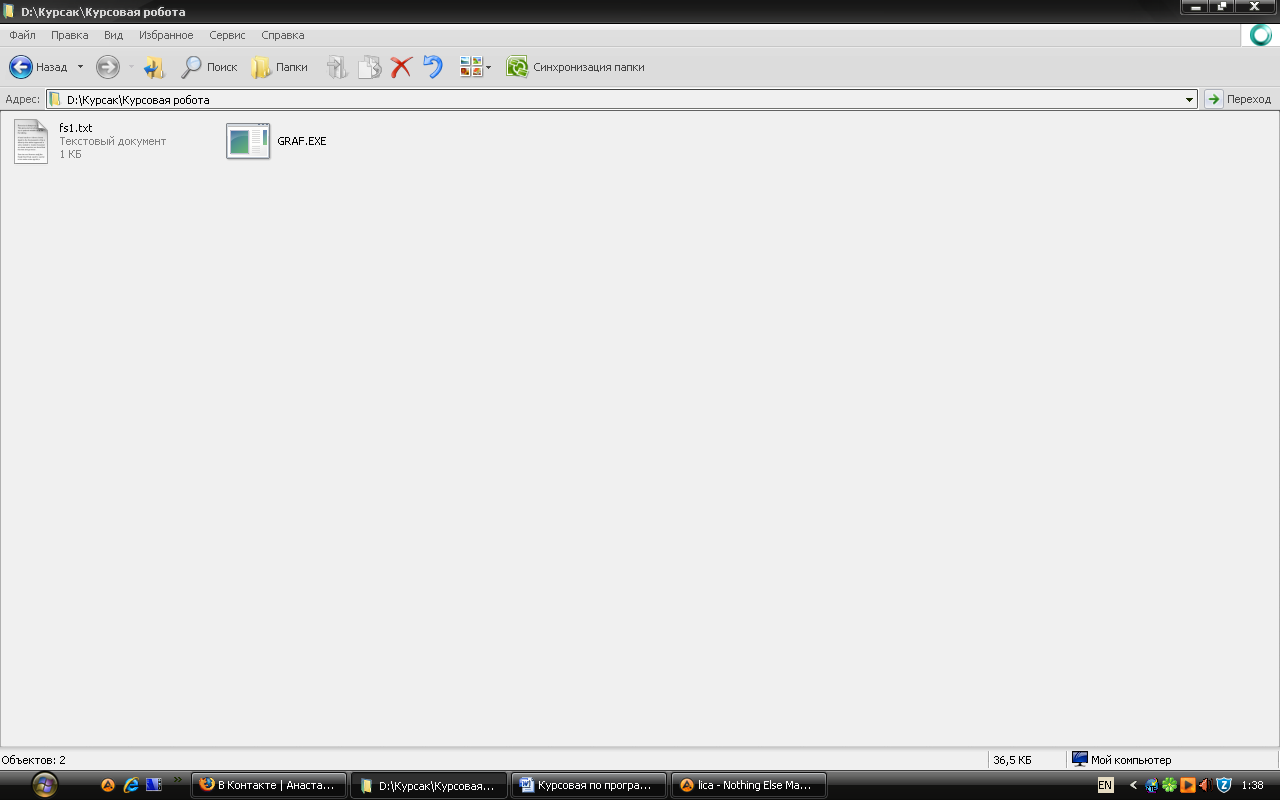Switch to lica - Nothing Else Ma player
This screenshot has width=1280, height=800.
(748, 785)
